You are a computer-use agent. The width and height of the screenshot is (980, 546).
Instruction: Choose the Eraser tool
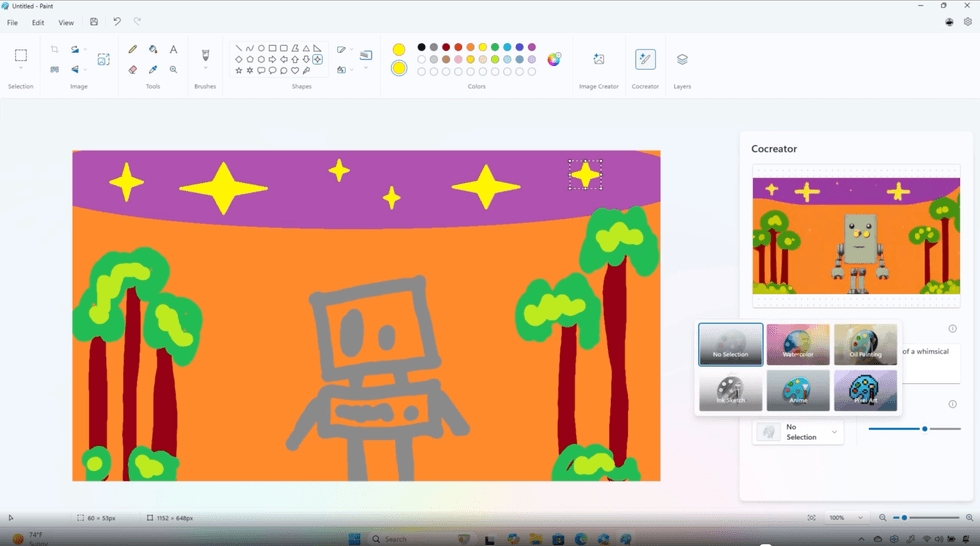[x=132, y=70]
